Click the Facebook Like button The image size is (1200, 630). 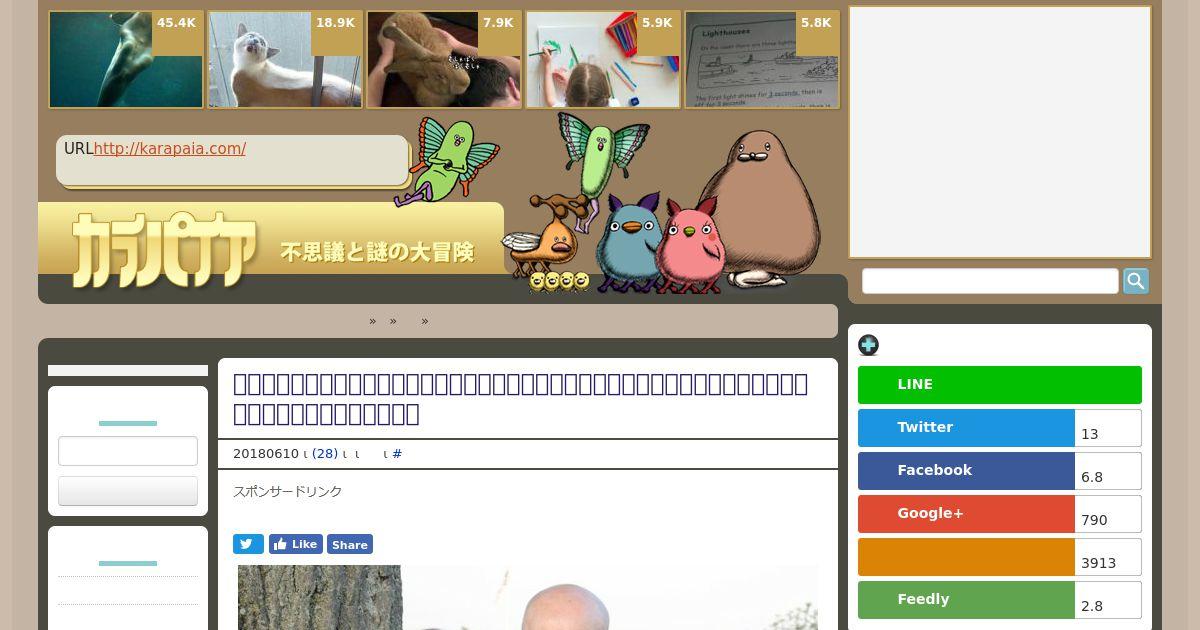click(296, 544)
